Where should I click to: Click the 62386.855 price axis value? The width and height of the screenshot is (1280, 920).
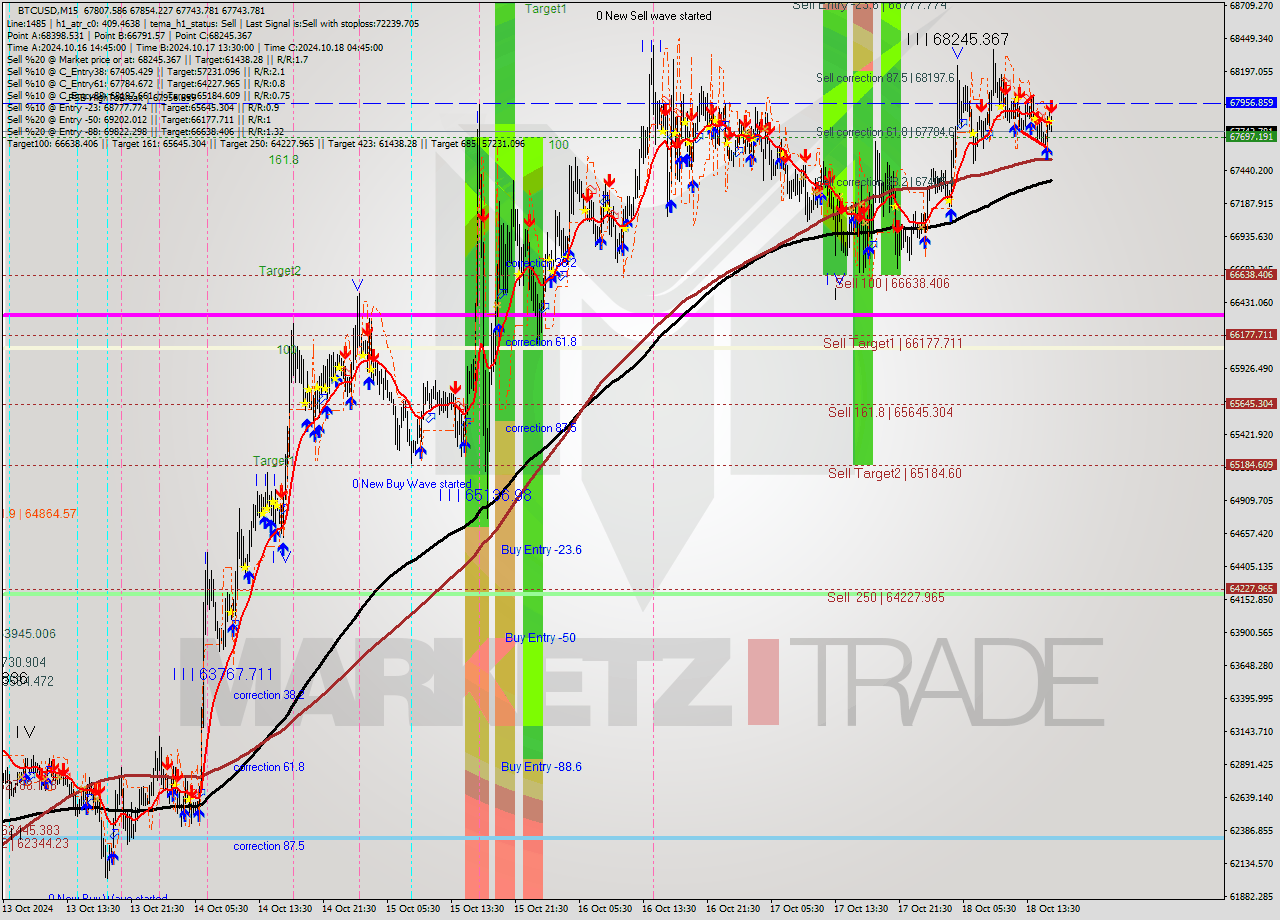coord(1251,831)
